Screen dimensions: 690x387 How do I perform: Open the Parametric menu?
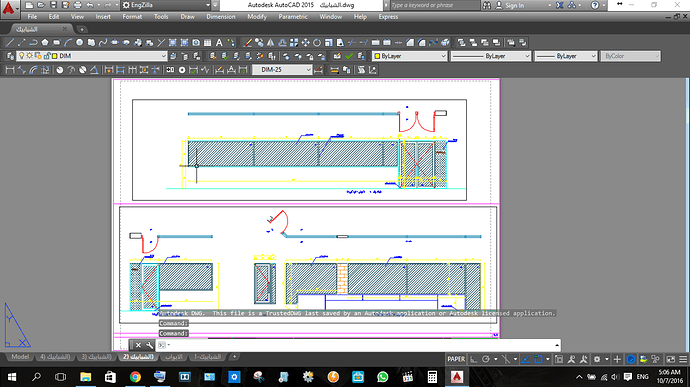[293, 17]
